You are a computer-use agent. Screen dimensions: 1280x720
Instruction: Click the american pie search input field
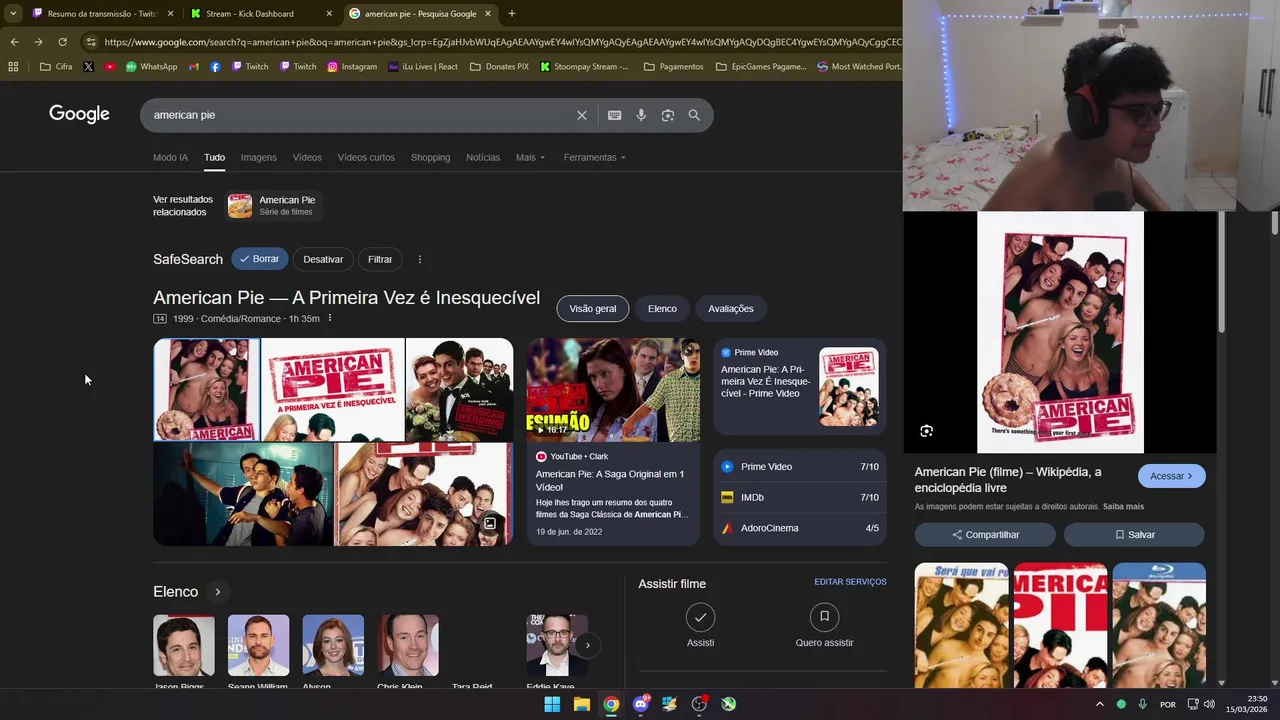(x=358, y=115)
